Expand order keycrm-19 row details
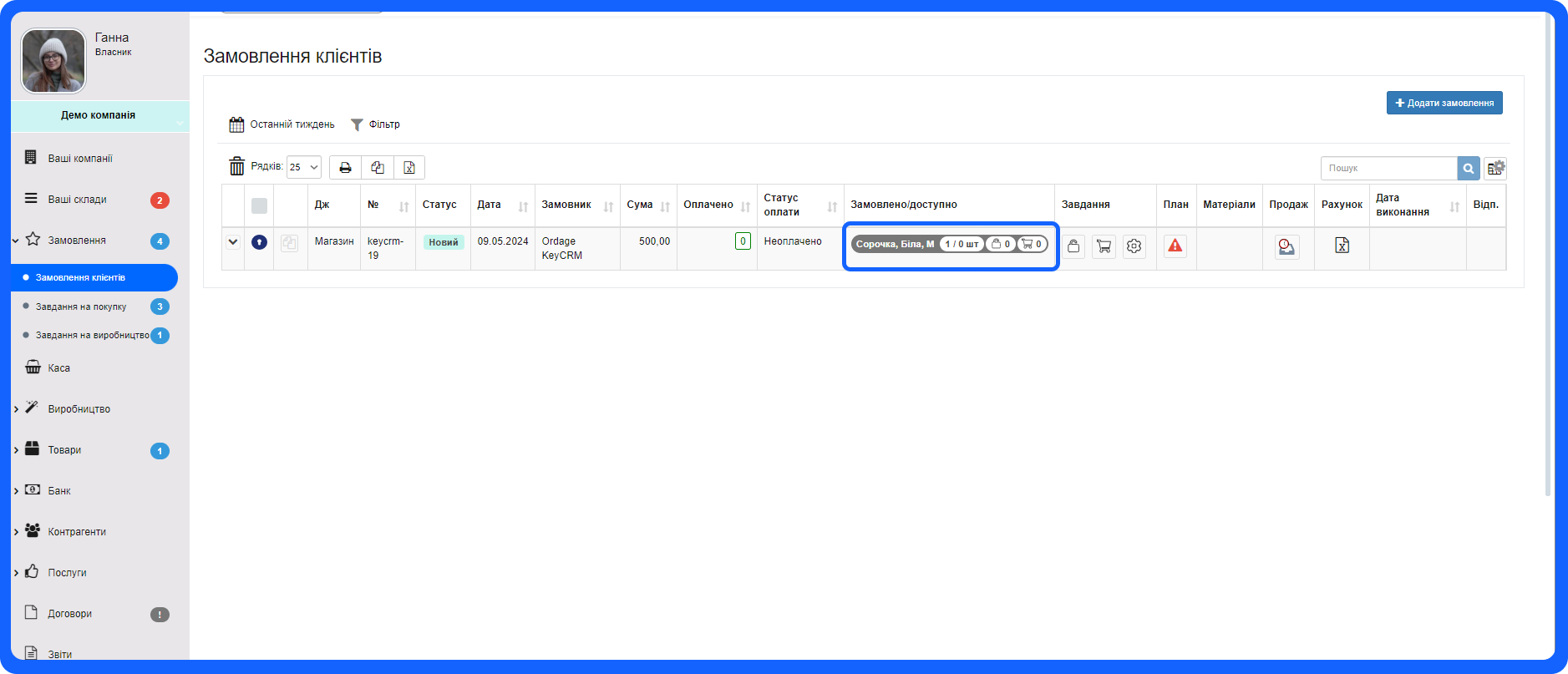The height and width of the screenshot is (674, 1568). click(233, 242)
